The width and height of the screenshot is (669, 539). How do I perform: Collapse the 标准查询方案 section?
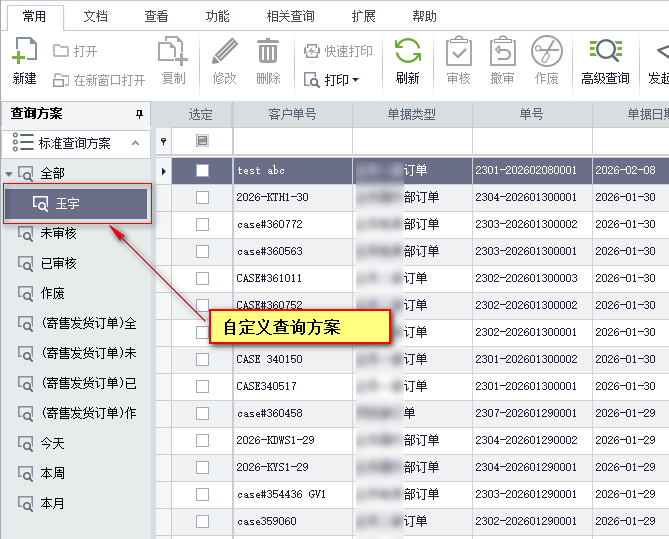(136, 143)
